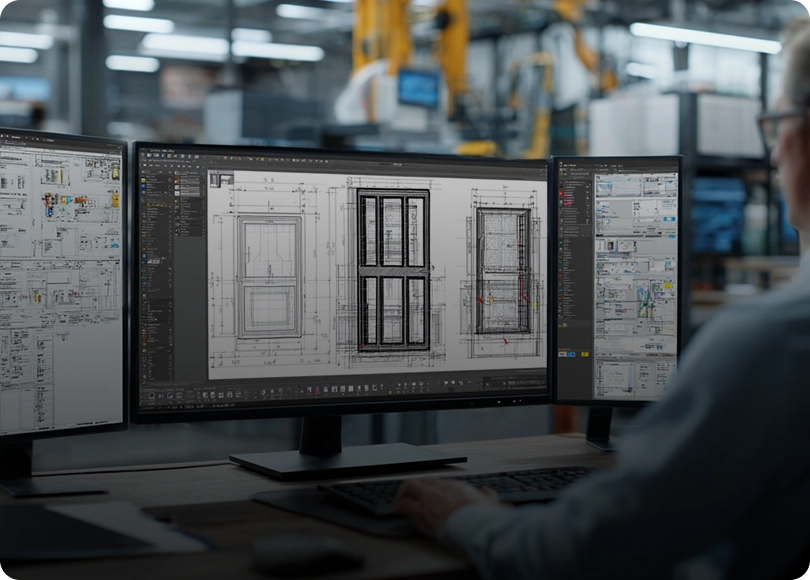
Task: Click the rightmost icon on the bottom toolbar
Action: click(541, 384)
